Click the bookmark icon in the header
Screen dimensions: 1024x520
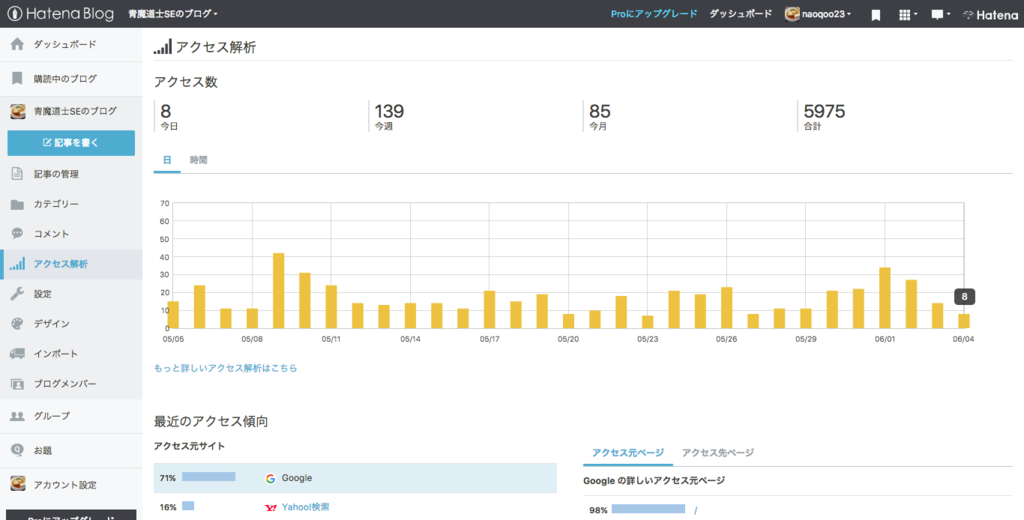pyautogui.click(x=876, y=15)
